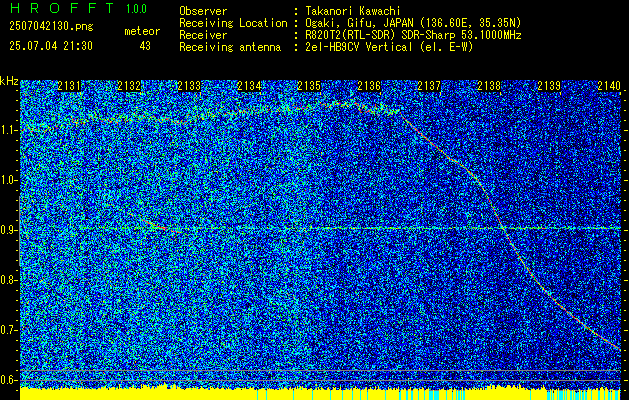Click time marker 2136

click(x=369, y=85)
